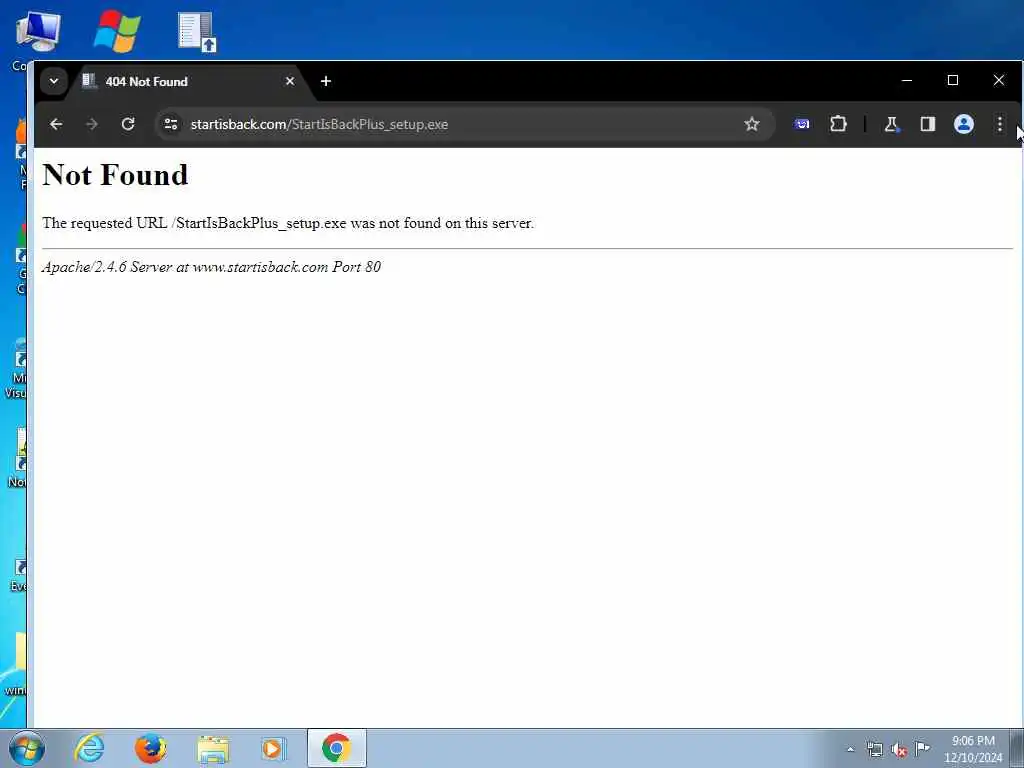This screenshot has height=768, width=1024.
Task: Click the Chrome taskbar button
Action: coord(336,748)
